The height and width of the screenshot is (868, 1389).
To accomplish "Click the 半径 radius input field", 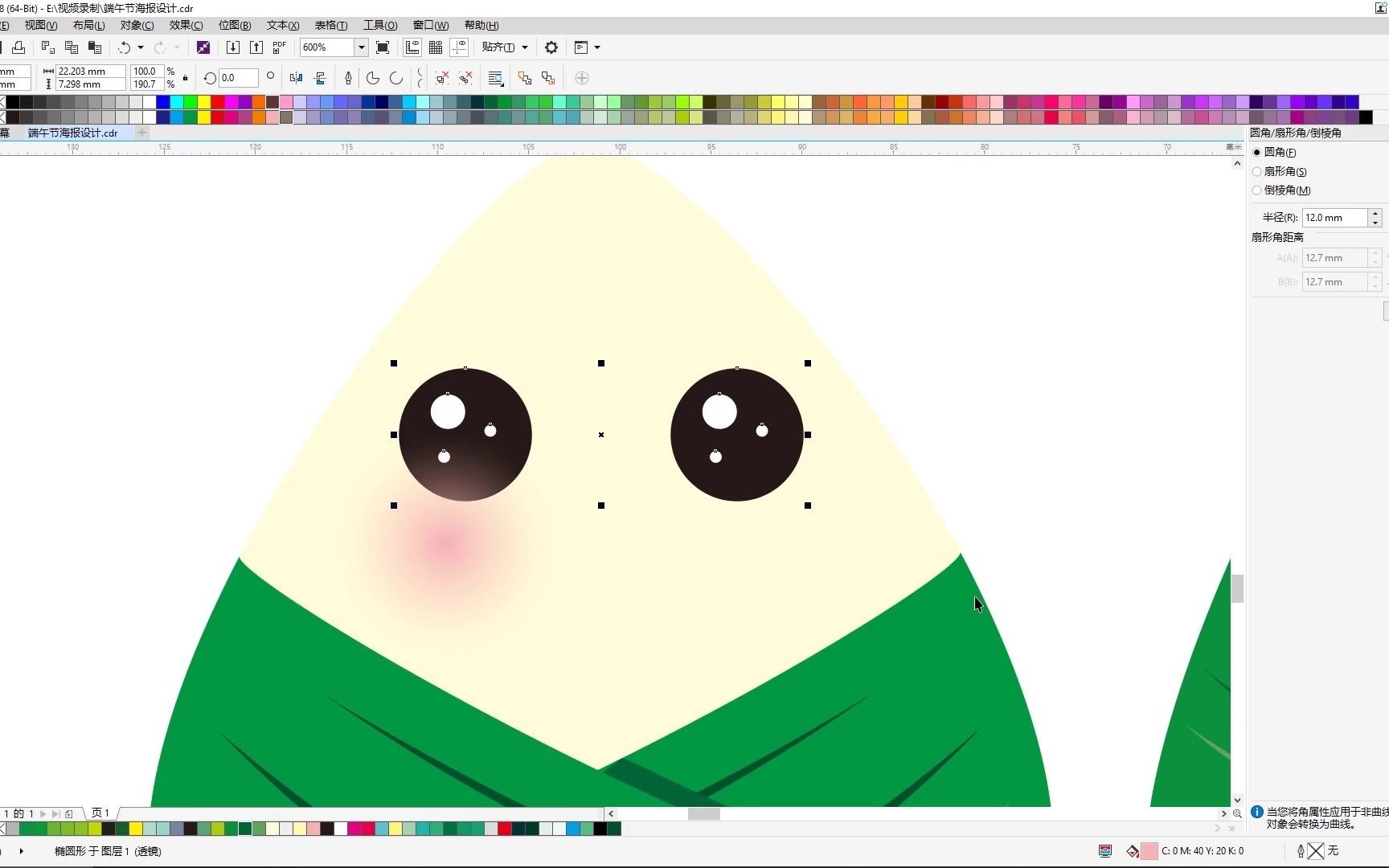I will [x=1334, y=218].
